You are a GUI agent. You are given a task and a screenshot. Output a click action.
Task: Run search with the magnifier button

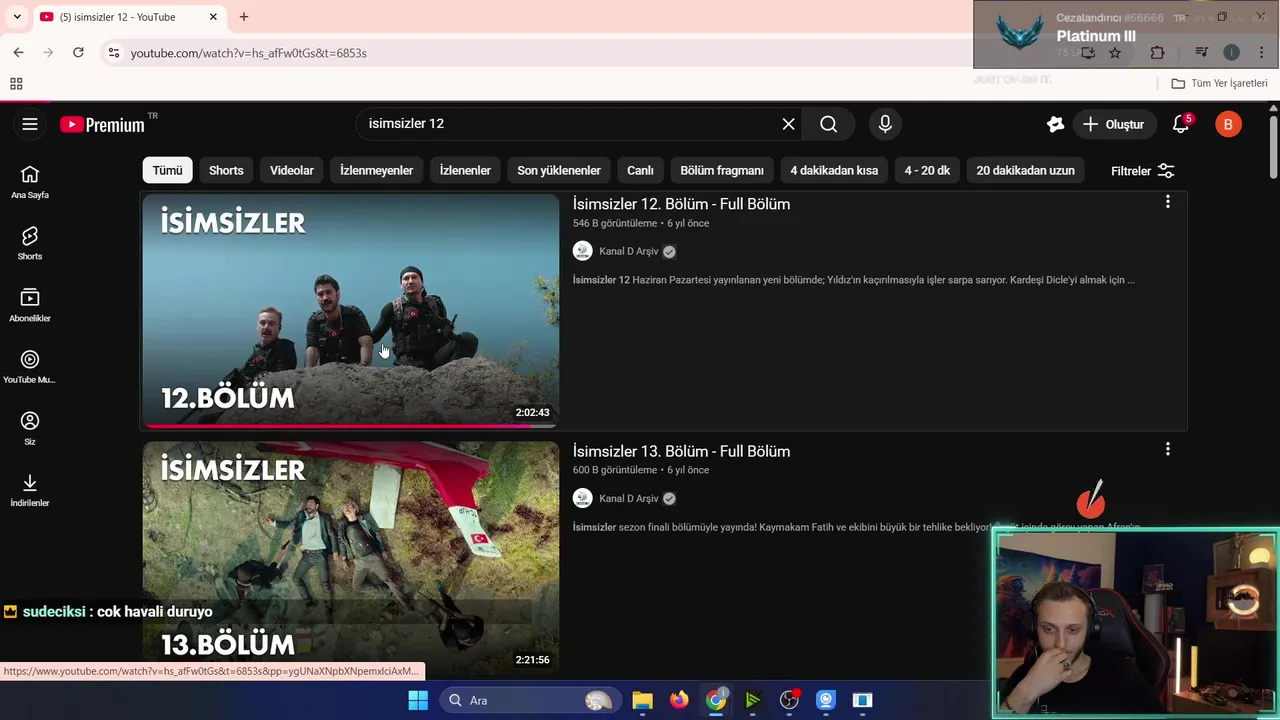[x=829, y=124]
